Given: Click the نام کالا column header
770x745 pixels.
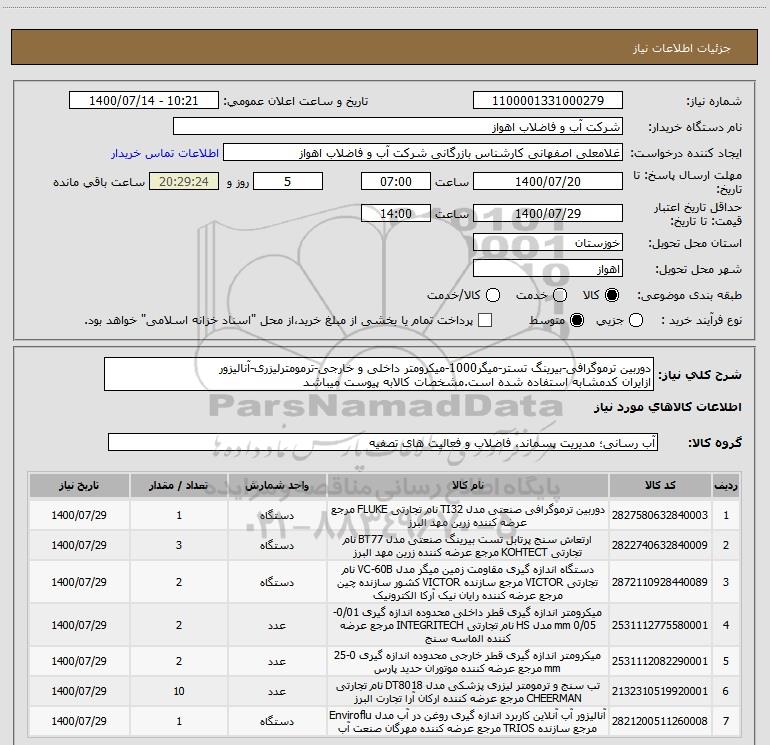Looking at the screenshot, I should tap(468, 486).
